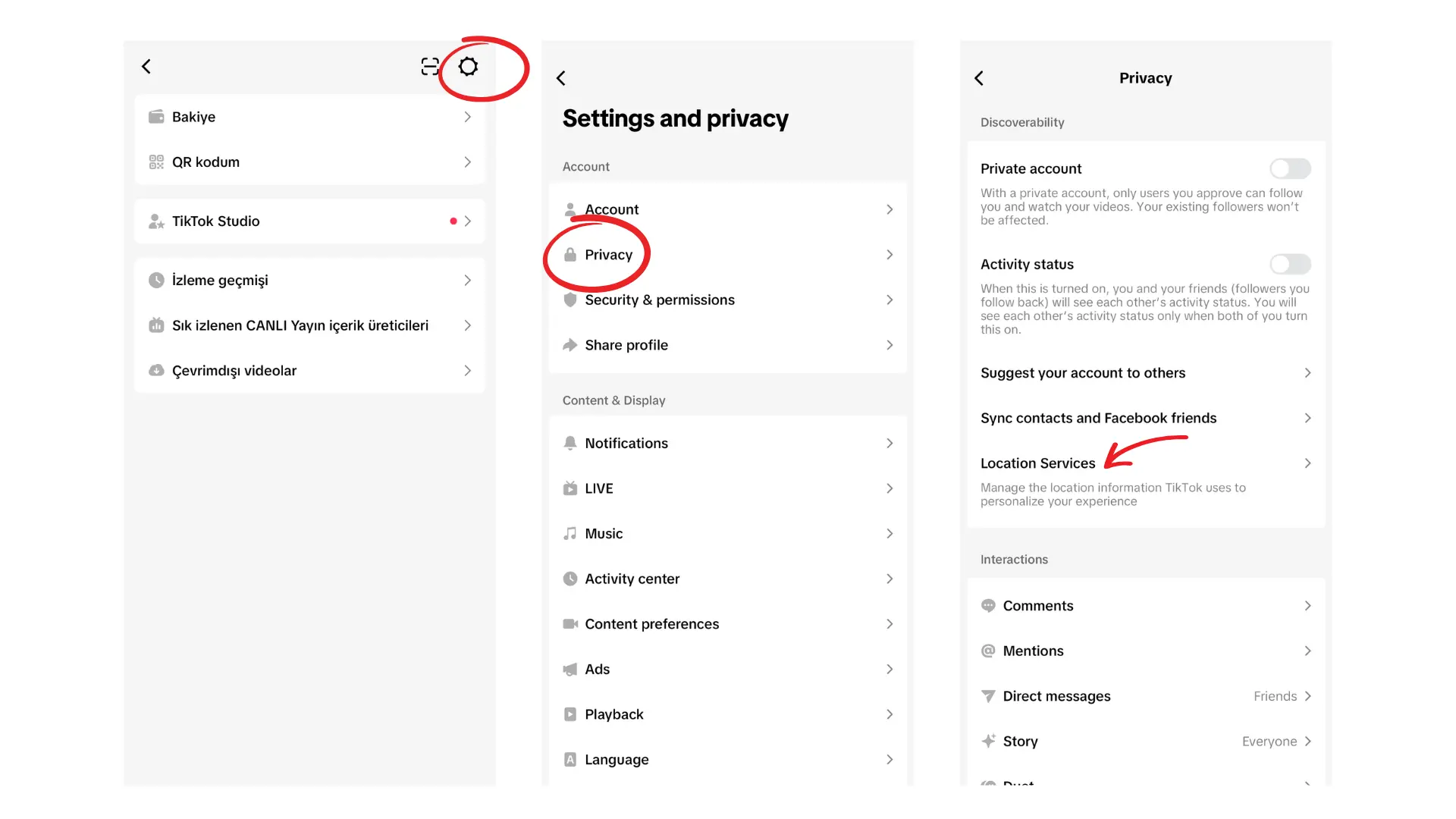Screen dimensions: 1456x819
Task: Click the screen mirroring icon
Action: (x=428, y=66)
